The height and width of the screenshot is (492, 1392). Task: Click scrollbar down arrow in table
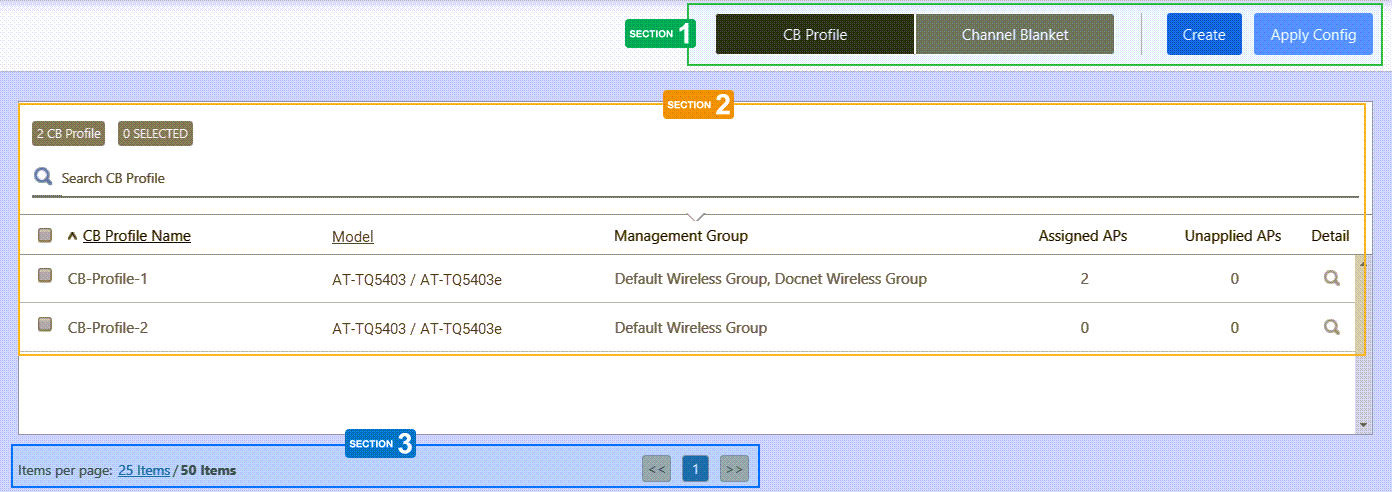(x=1363, y=425)
